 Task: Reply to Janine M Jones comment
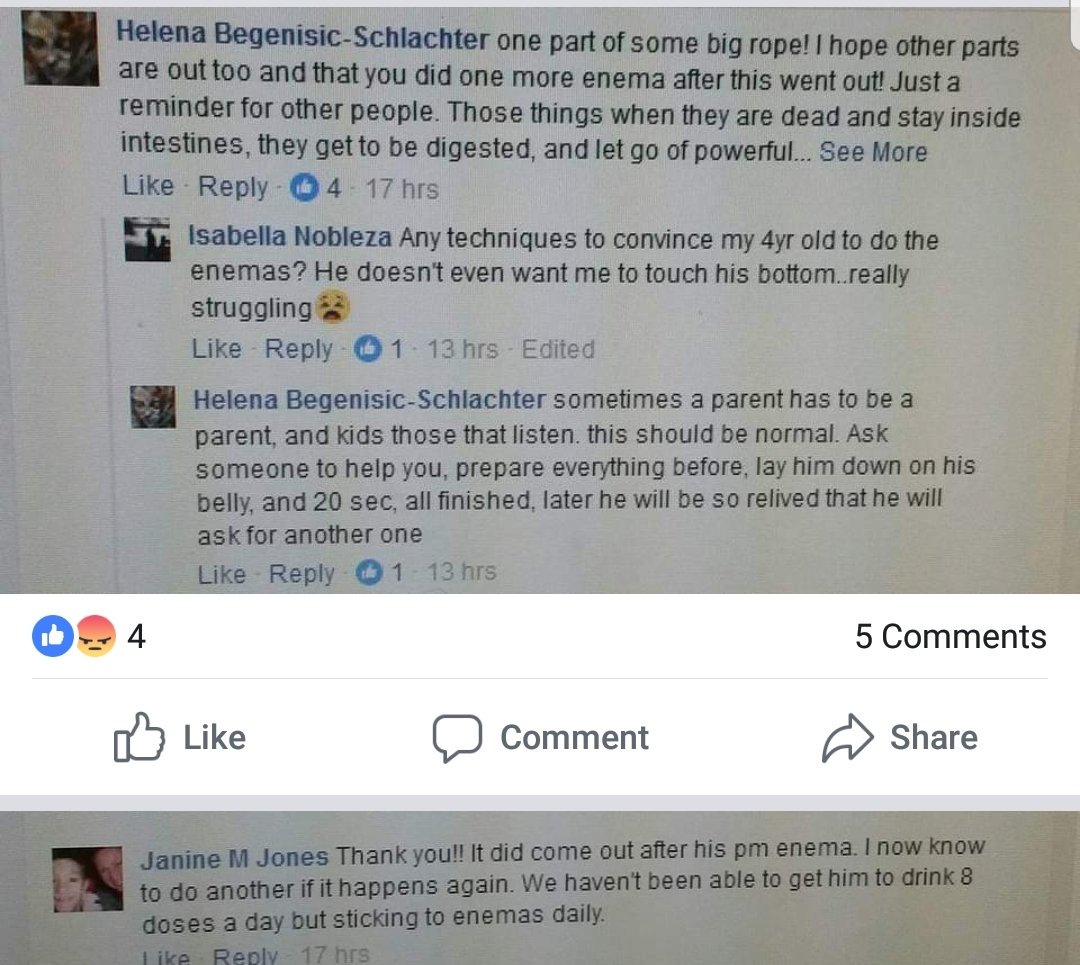(x=245, y=956)
